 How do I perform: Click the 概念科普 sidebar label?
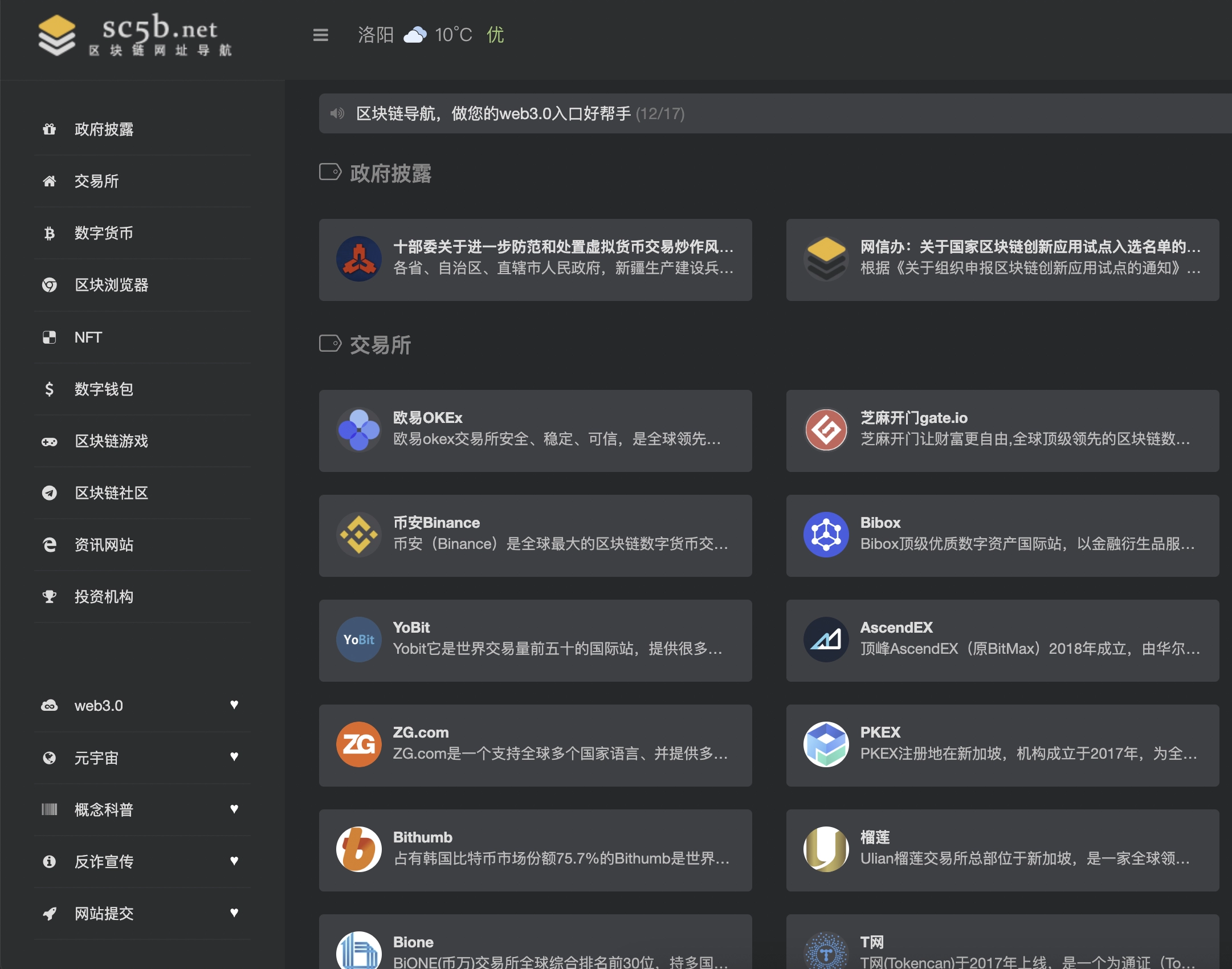tap(104, 809)
